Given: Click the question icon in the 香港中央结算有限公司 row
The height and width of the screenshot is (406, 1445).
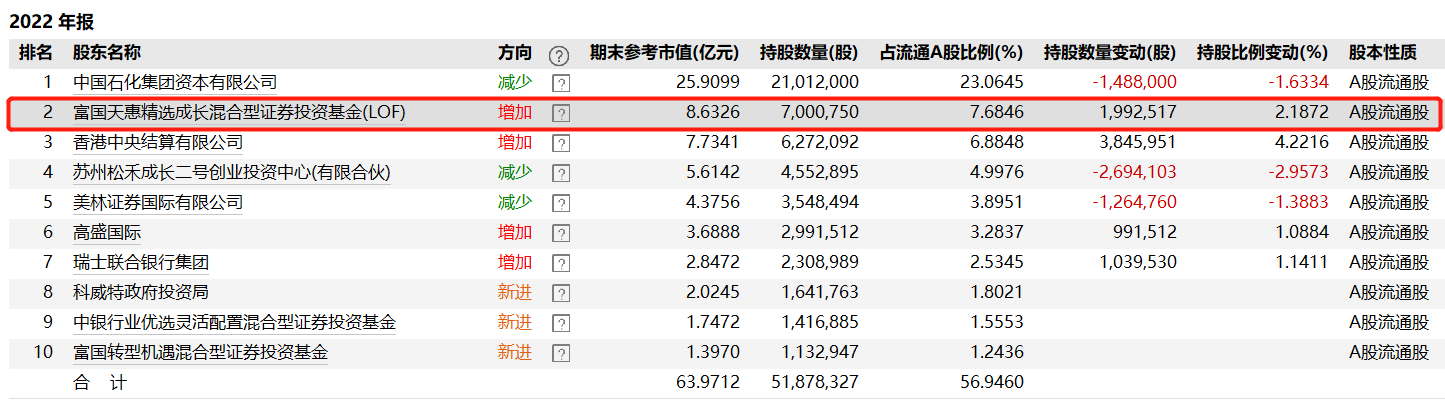Looking at the screenshot, I should point(561,143).
